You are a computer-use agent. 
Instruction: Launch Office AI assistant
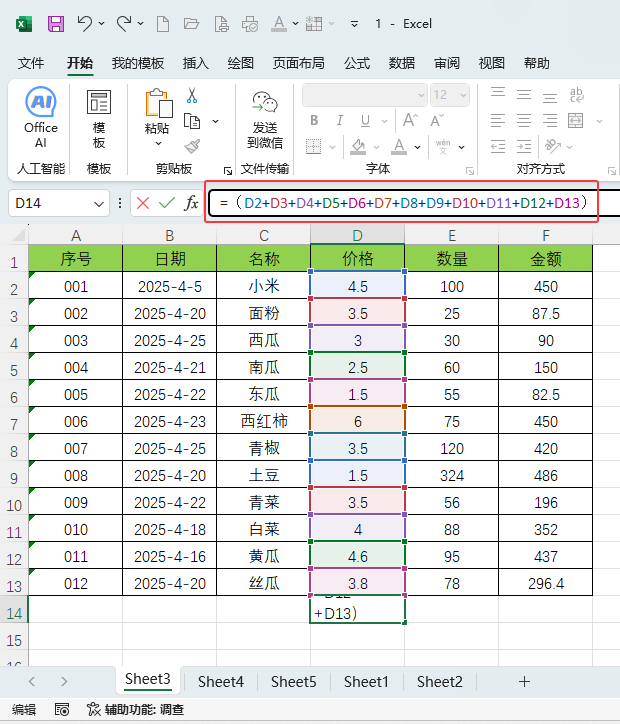click(x=41, y=117)
